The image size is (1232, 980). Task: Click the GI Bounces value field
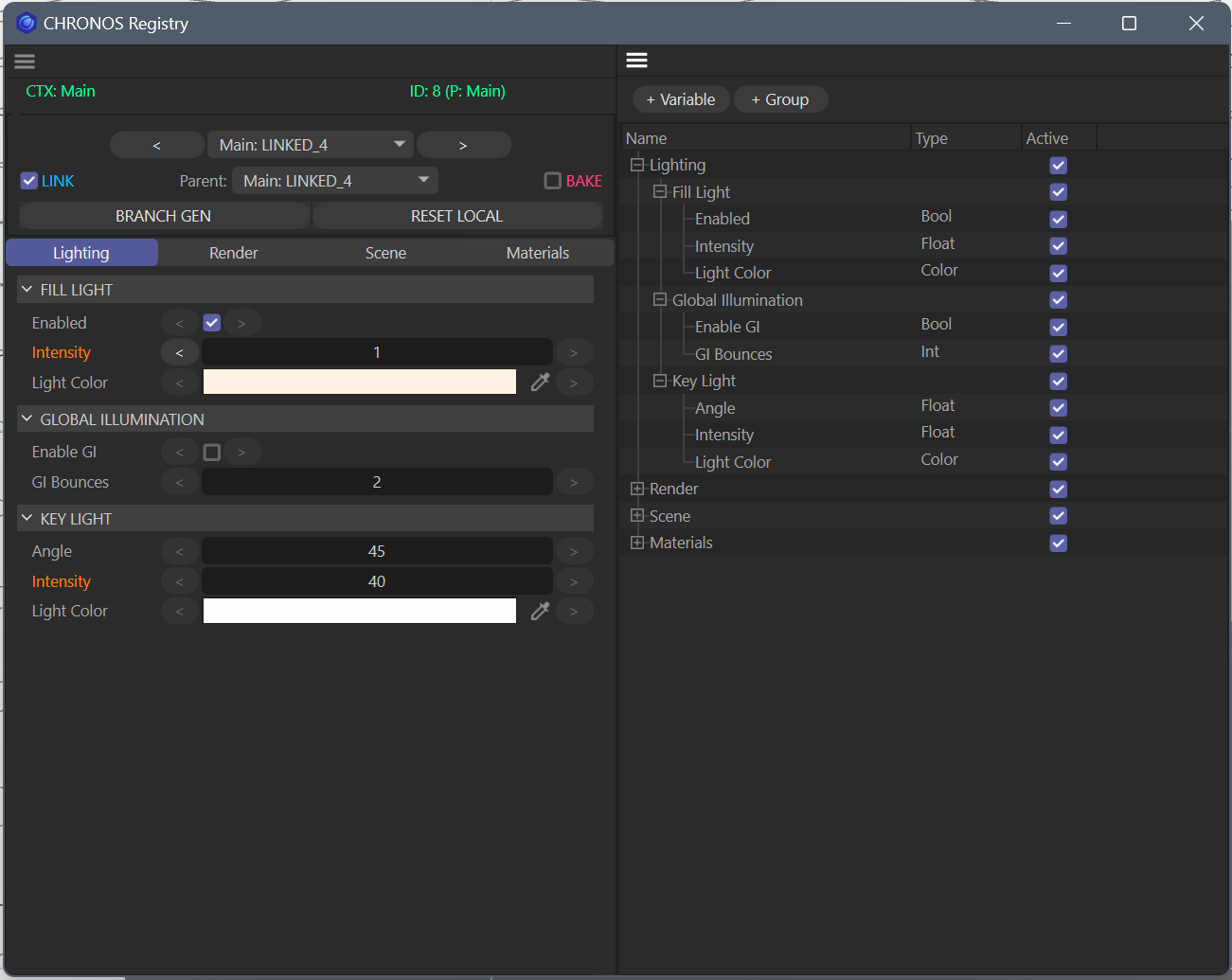pyautogui.click(x=377, y=482)
